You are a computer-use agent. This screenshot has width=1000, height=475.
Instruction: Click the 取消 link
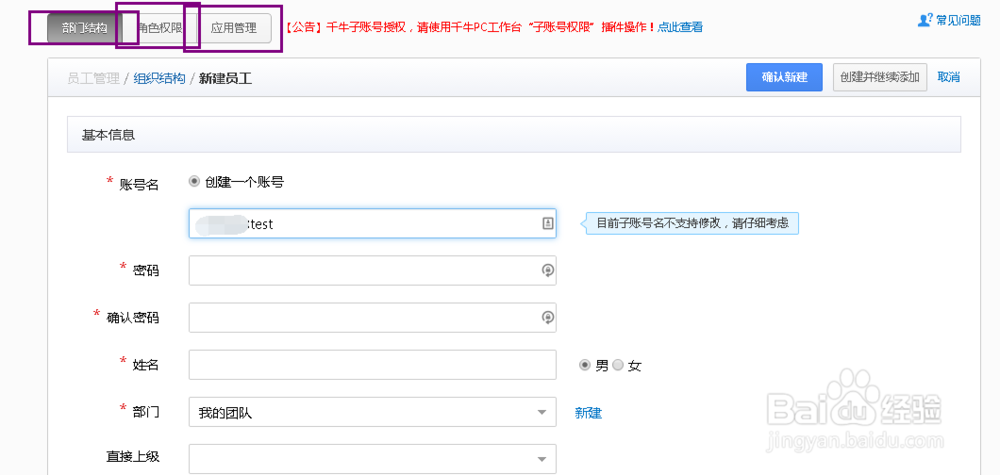click(948, 77)
